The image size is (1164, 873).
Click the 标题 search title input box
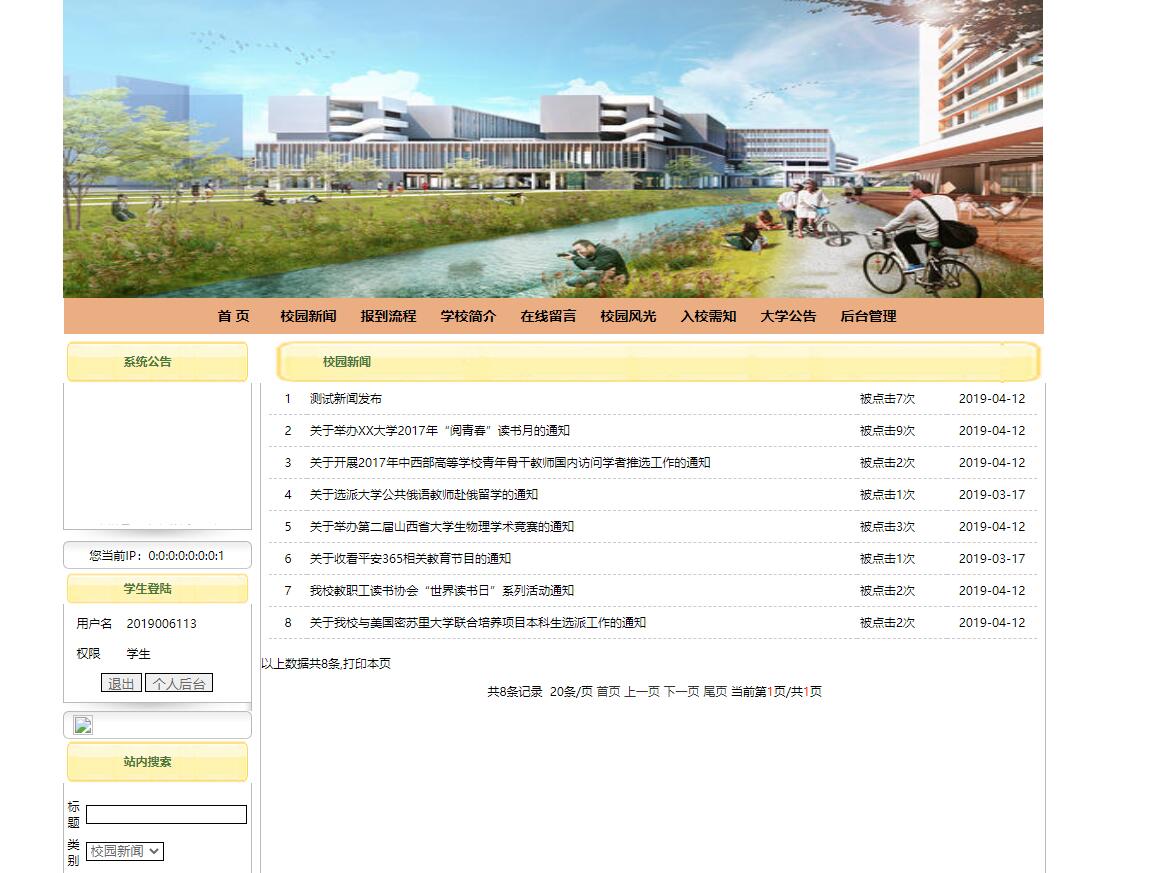pyautogui.click(x=165, y=814)
